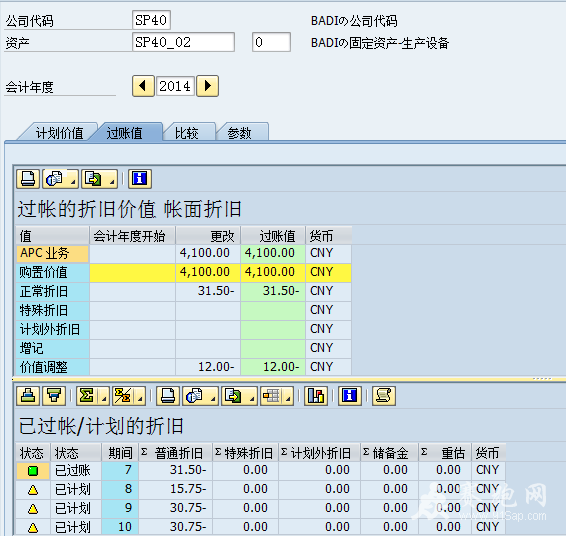566x536 pixels.
Task: Click the 资产 input field SP40_02
Action: coord(183,42)
